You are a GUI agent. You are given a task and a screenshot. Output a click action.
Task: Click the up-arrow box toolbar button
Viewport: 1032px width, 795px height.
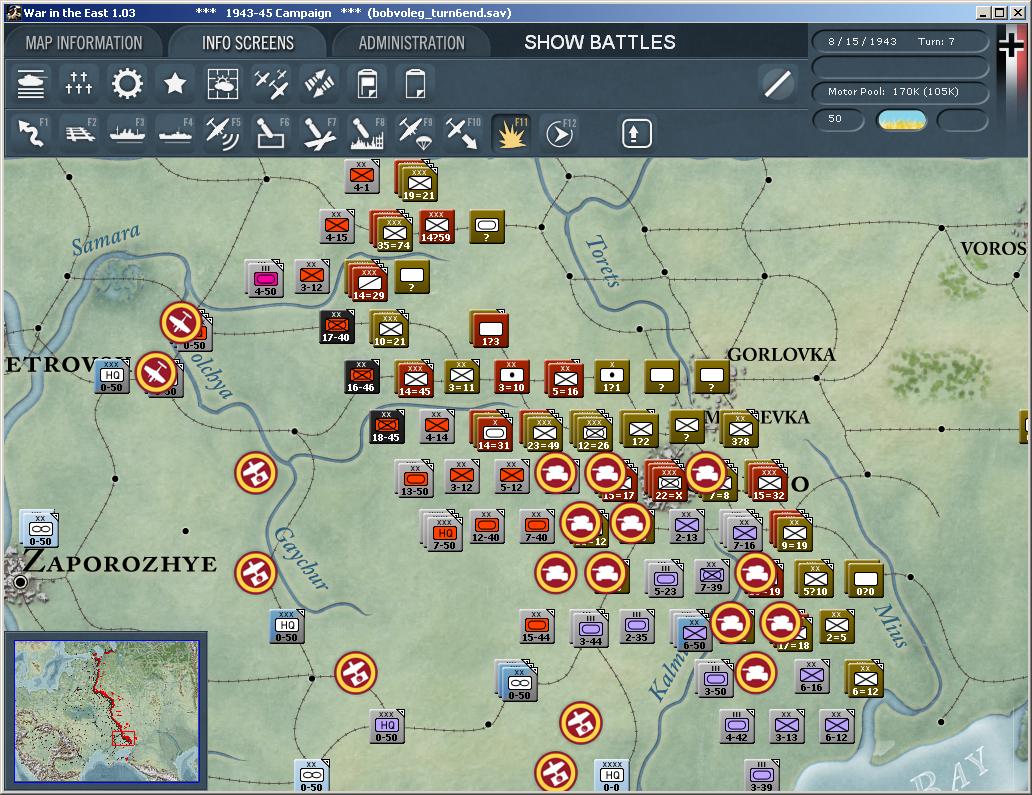pyautogui.click(x=636, y=134)
